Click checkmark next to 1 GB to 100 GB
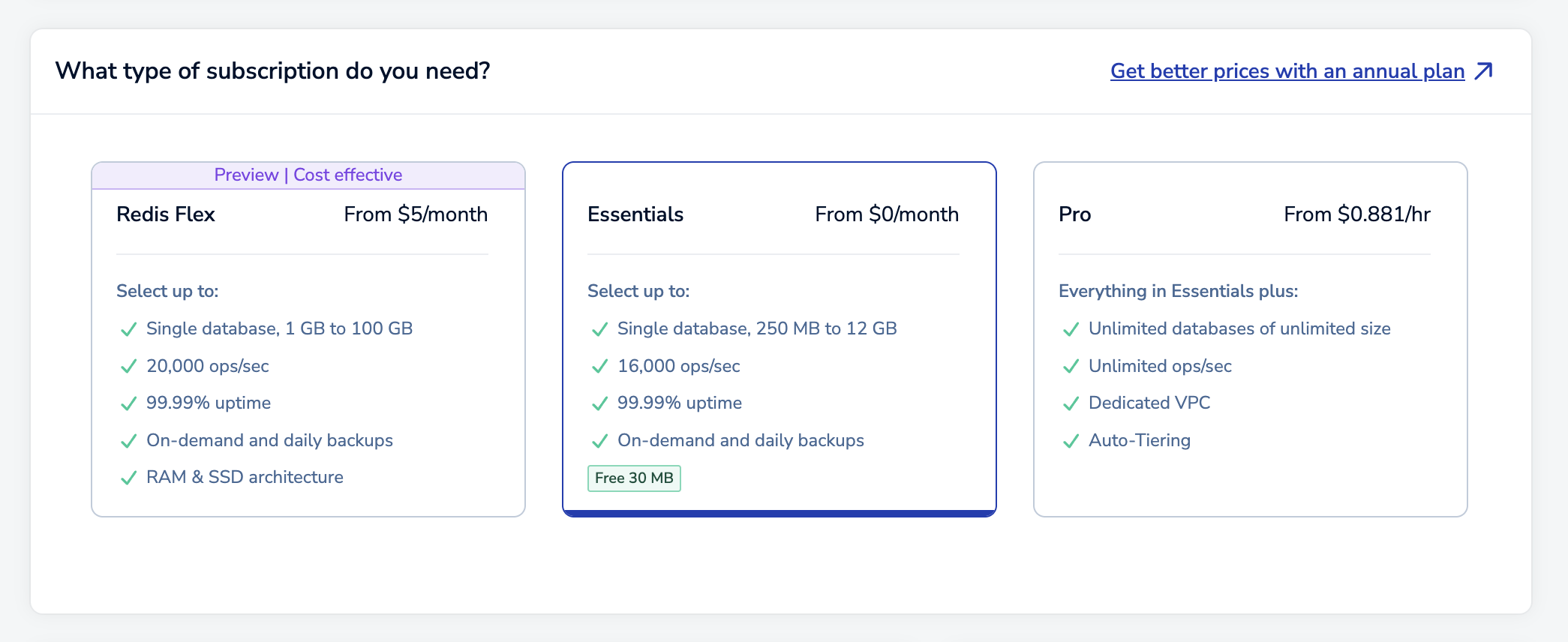The height and width of the screenshot is (642, 1568). tap(129, 329)
